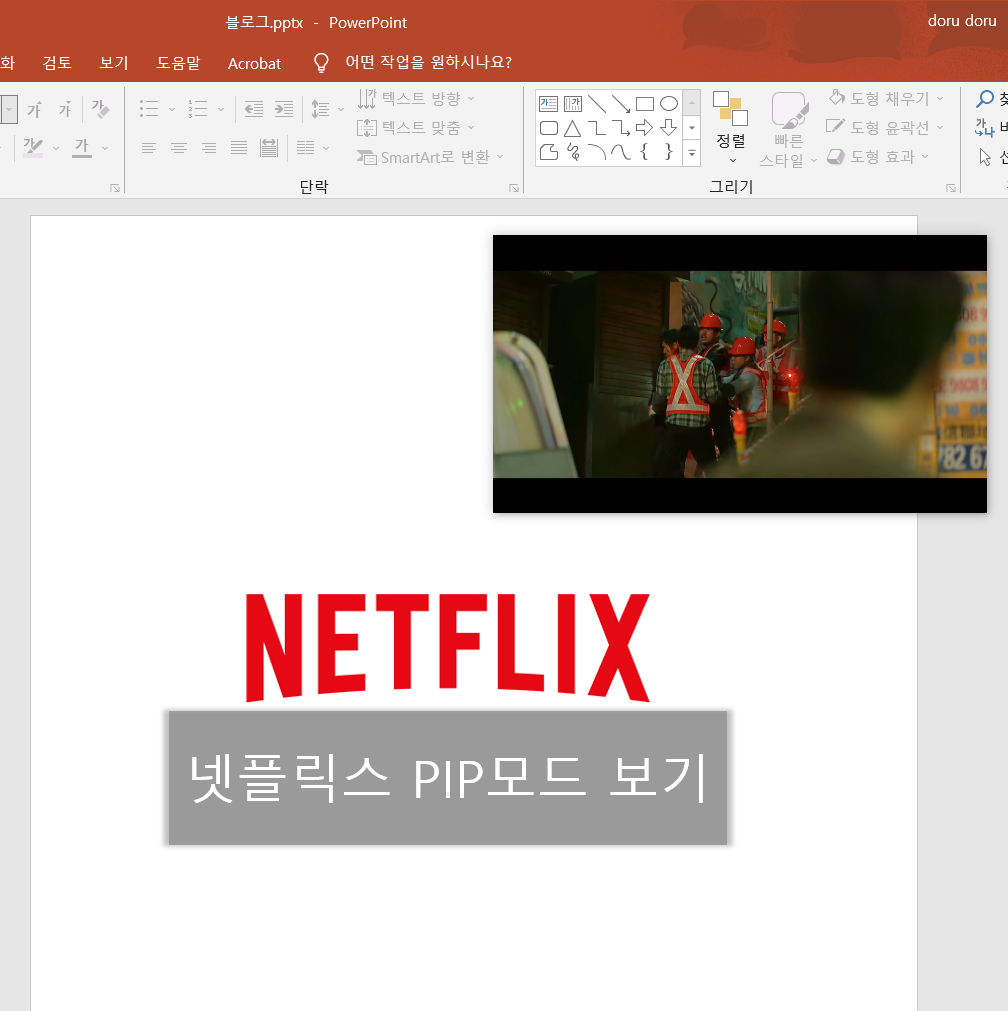The image size is (1008, 1011).
Task: Open the text direction menu
Action: pos(417,99)
